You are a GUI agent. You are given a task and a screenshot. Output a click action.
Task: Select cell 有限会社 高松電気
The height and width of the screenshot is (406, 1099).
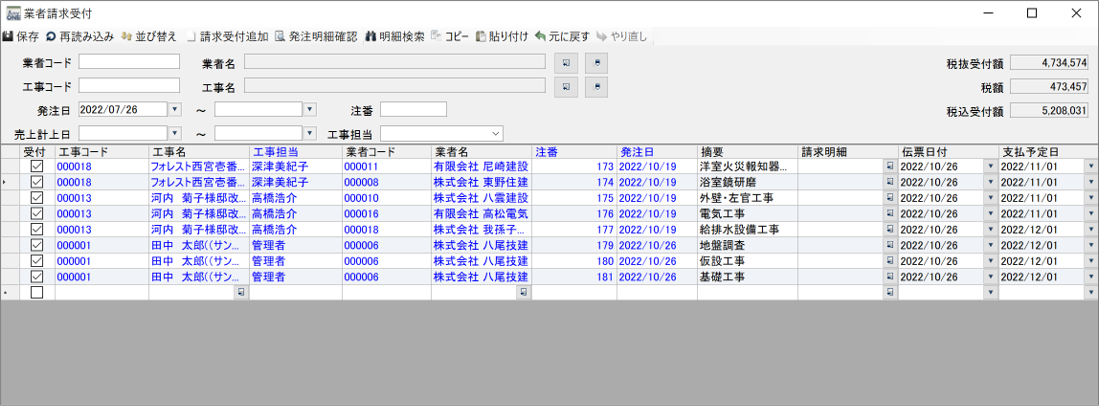(480, 214)
